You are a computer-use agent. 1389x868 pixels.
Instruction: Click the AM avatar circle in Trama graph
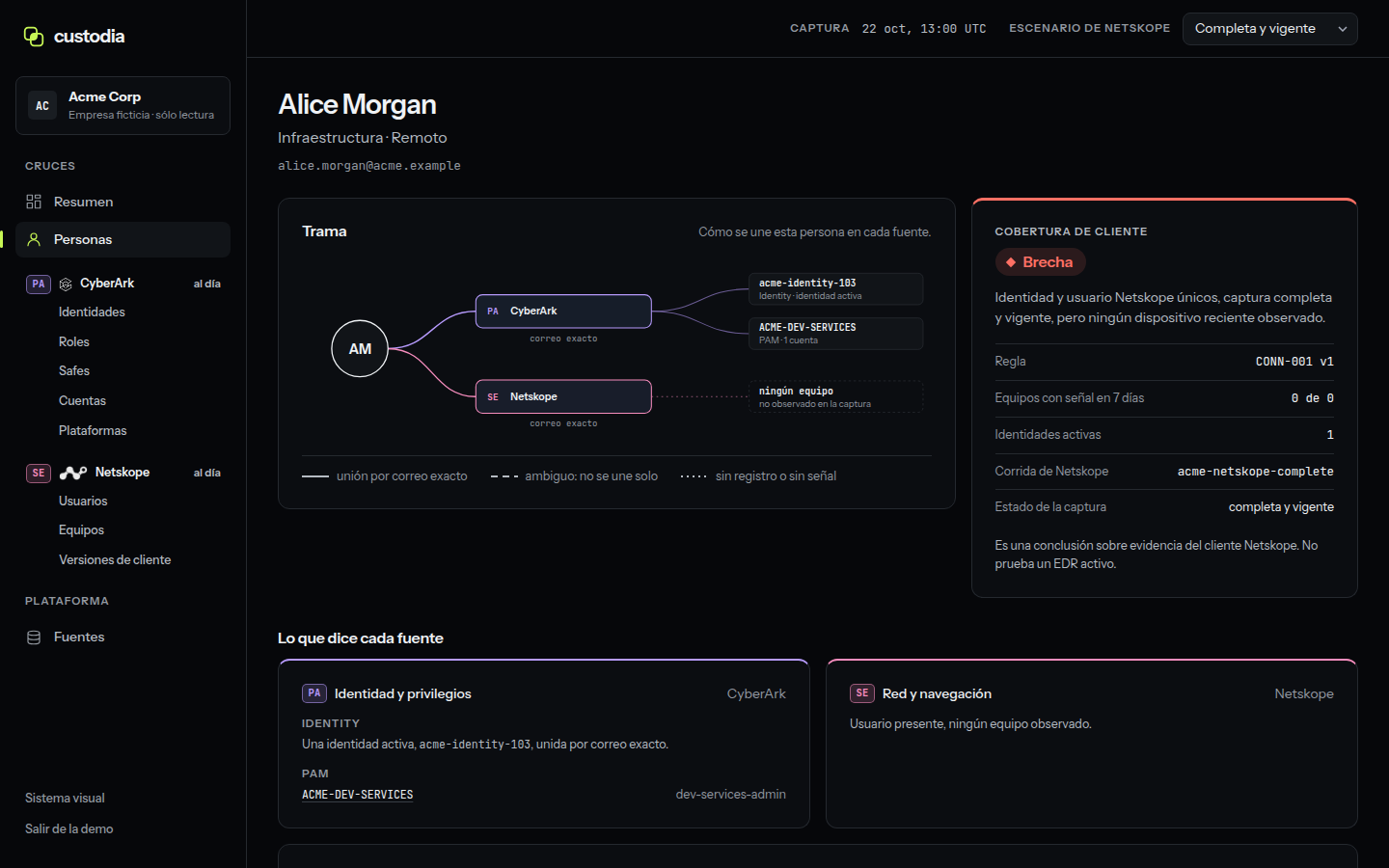pyautogui.click(x=360, y=348)
